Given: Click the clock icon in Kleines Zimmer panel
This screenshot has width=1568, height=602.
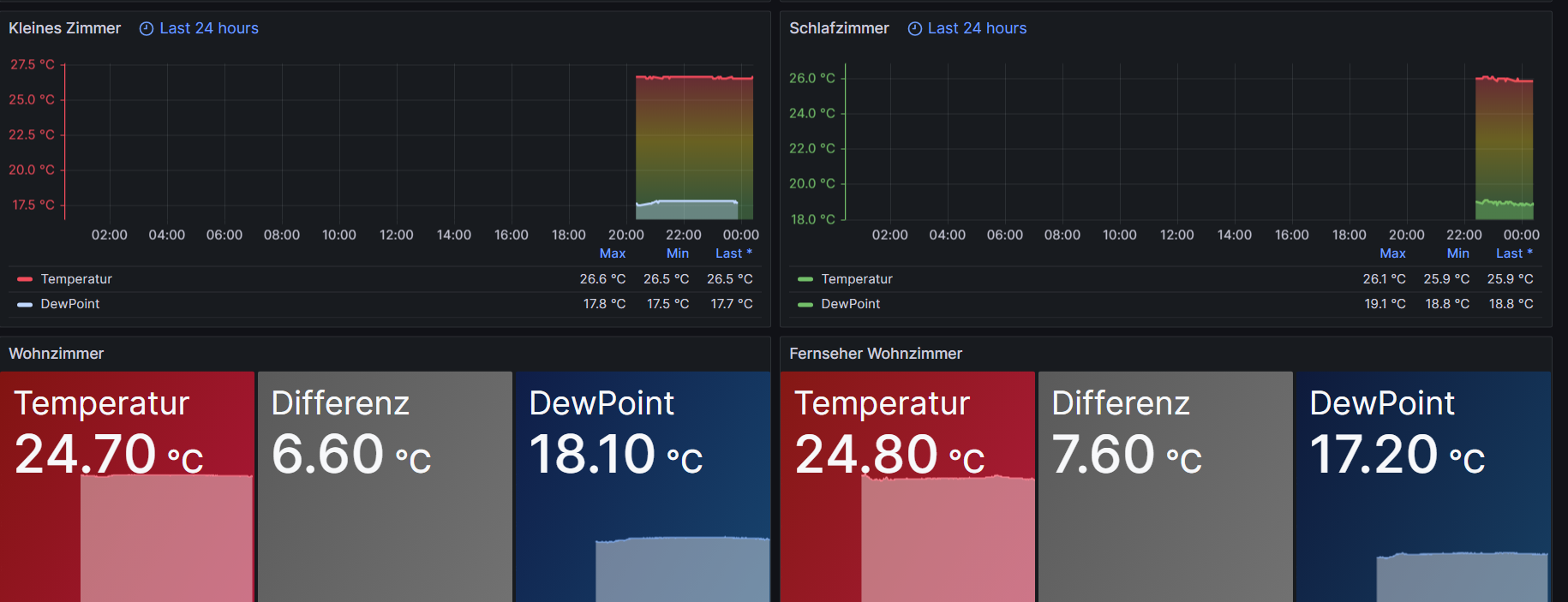Looking at the screenshot, I should tap(147, 28).
